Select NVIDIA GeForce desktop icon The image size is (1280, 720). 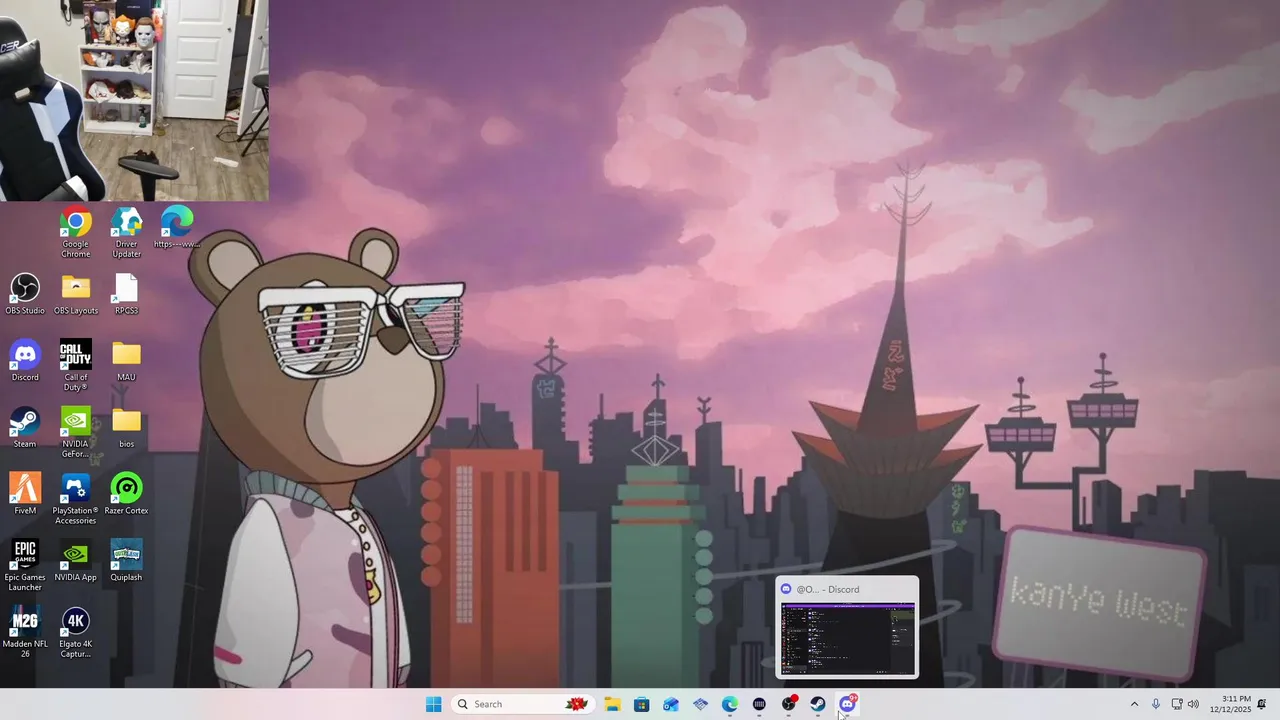(76, 432)
